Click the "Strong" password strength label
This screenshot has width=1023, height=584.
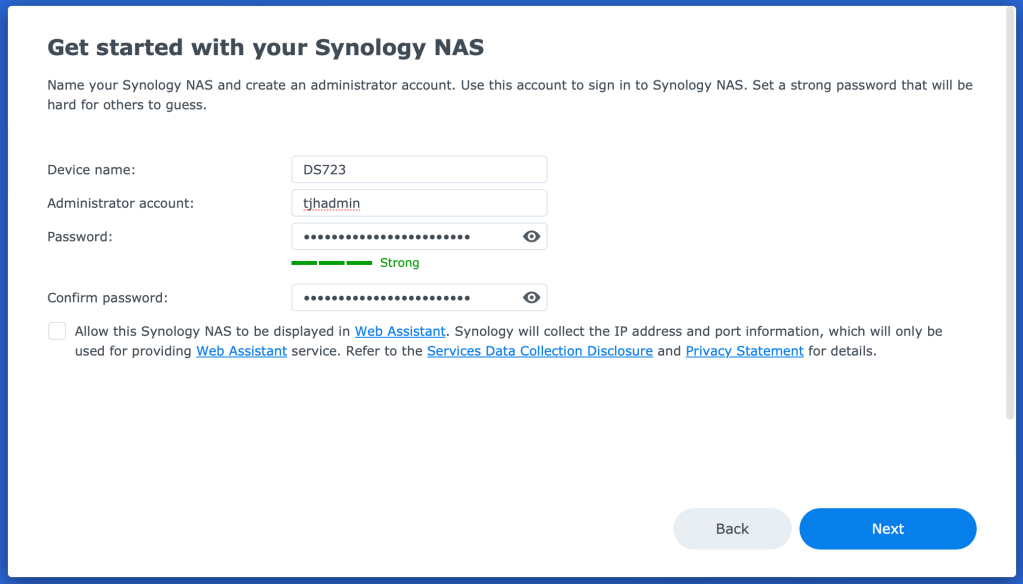click(x=400, y=263)
